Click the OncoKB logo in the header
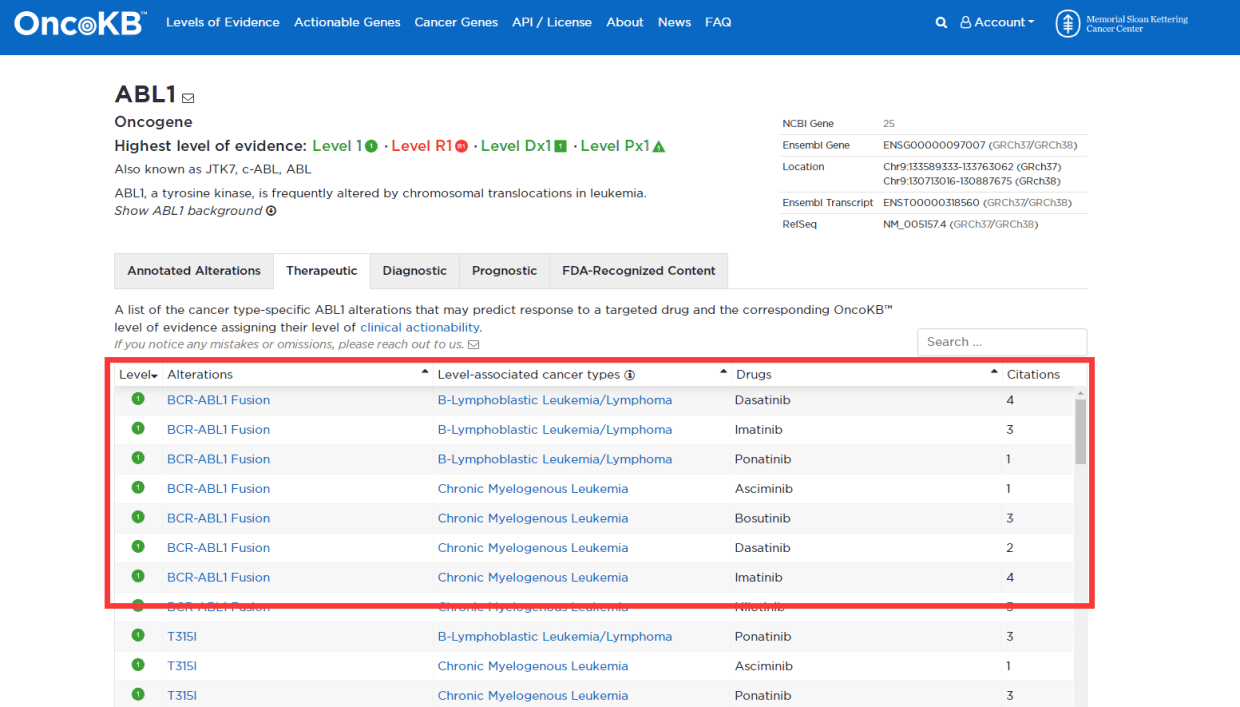 coord(81,23)
